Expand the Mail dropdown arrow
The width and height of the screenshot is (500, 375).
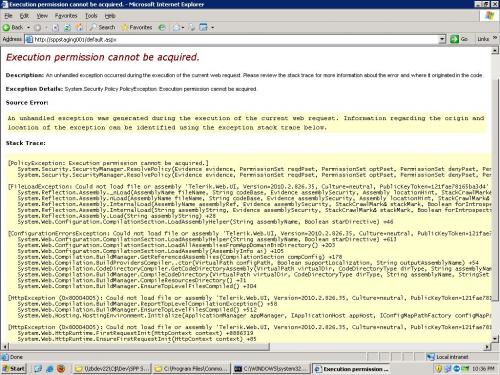[x=183, y=27]
